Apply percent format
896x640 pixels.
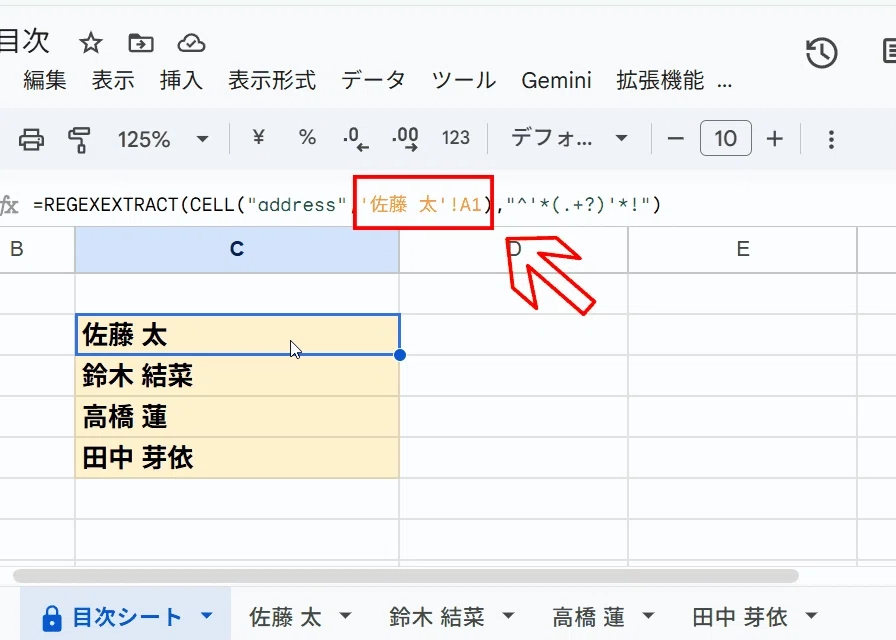[307, 137]
